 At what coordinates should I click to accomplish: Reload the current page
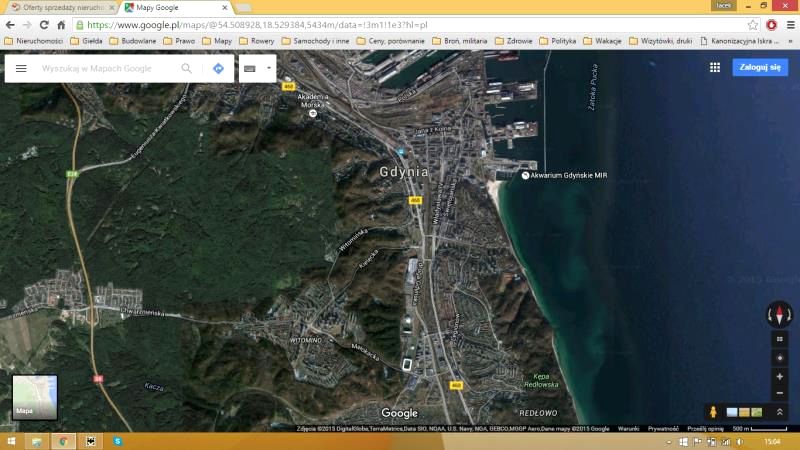(44, 24)
